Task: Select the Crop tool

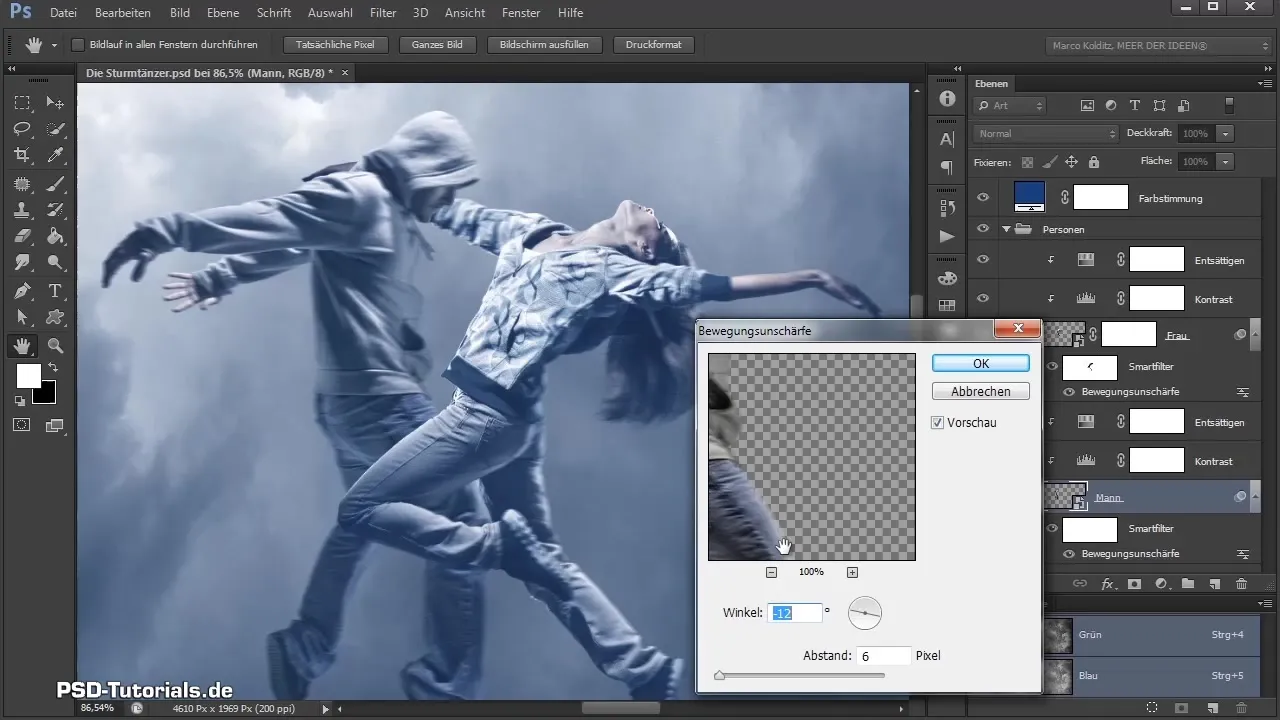Action: pos(22,155)
